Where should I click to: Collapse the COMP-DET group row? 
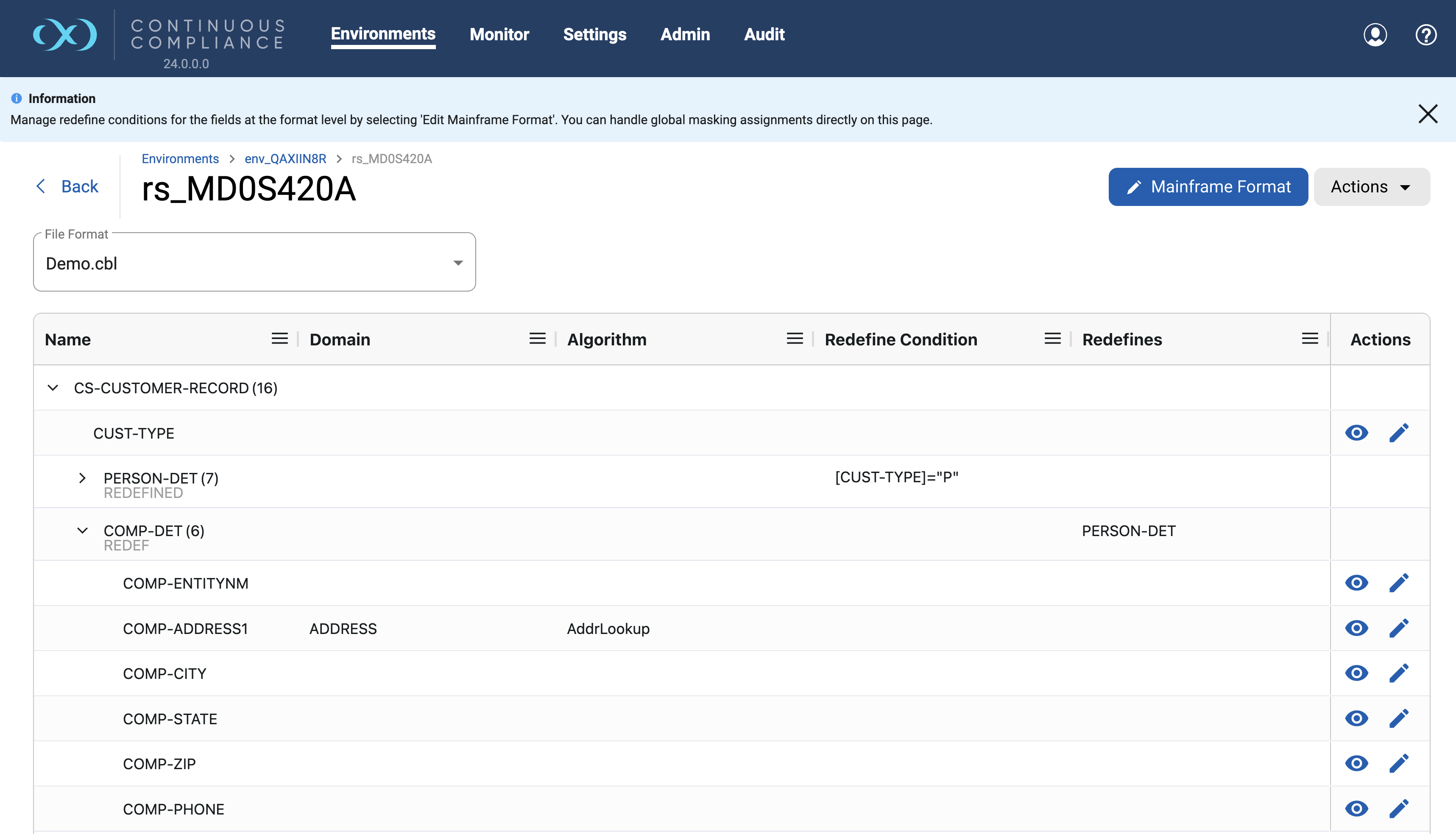pos(82,531)
